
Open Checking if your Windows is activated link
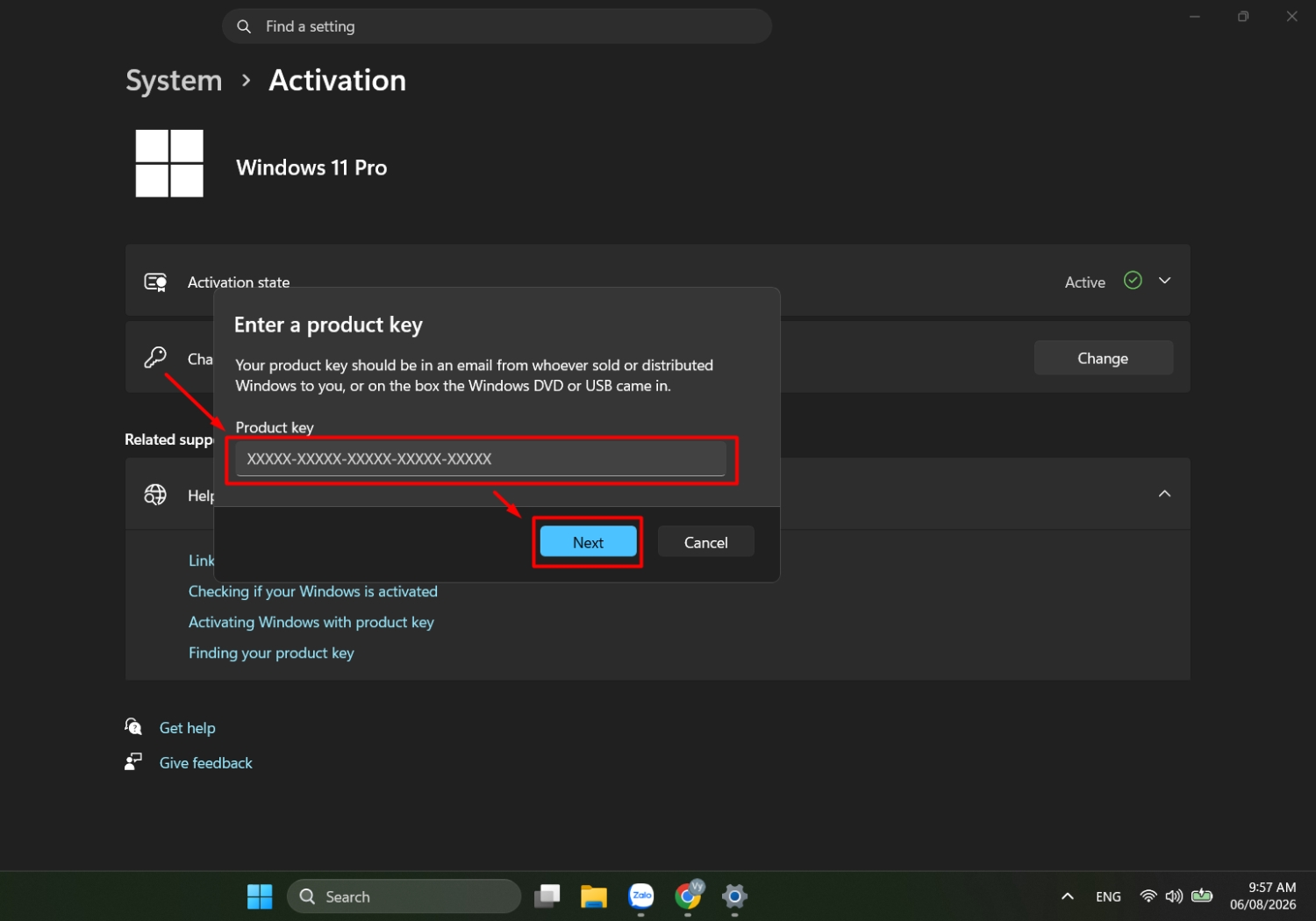[312, 591]
